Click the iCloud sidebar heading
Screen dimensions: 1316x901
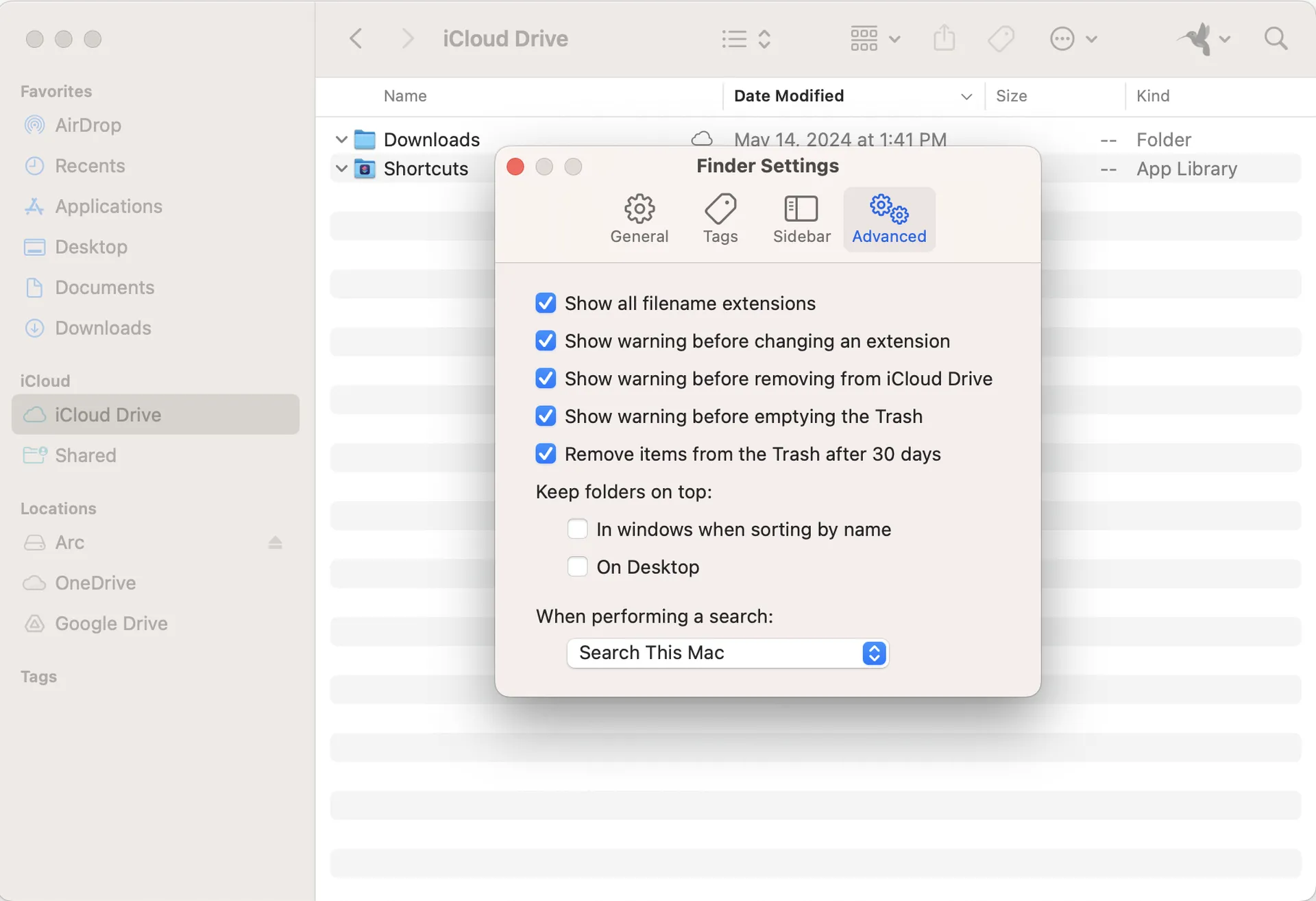coord(45,381)
